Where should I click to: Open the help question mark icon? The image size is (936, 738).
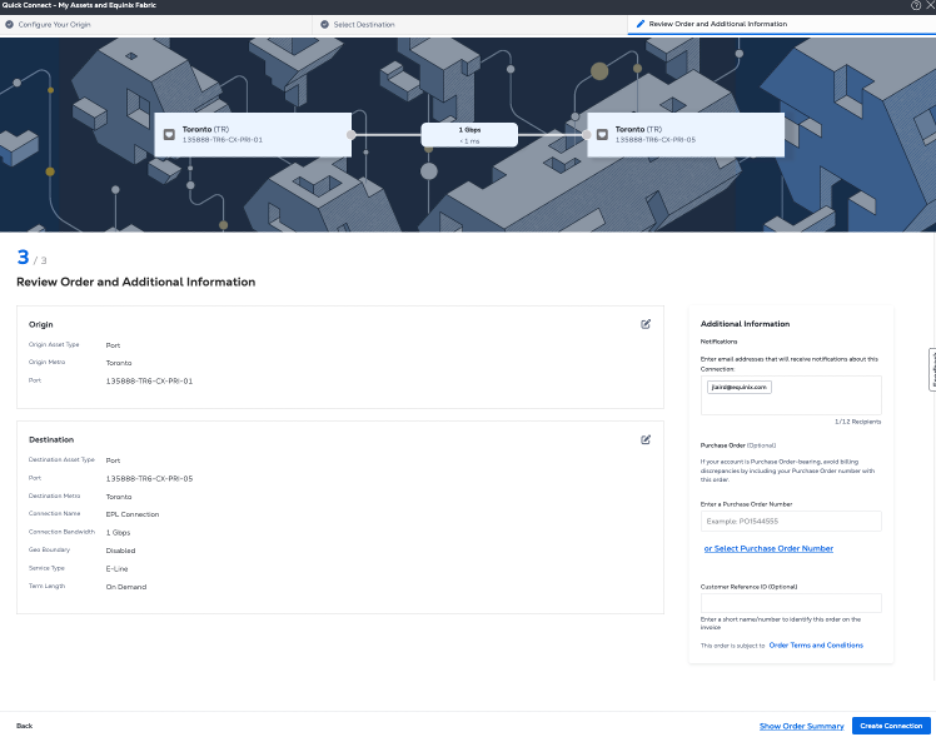tap(916, 5)
